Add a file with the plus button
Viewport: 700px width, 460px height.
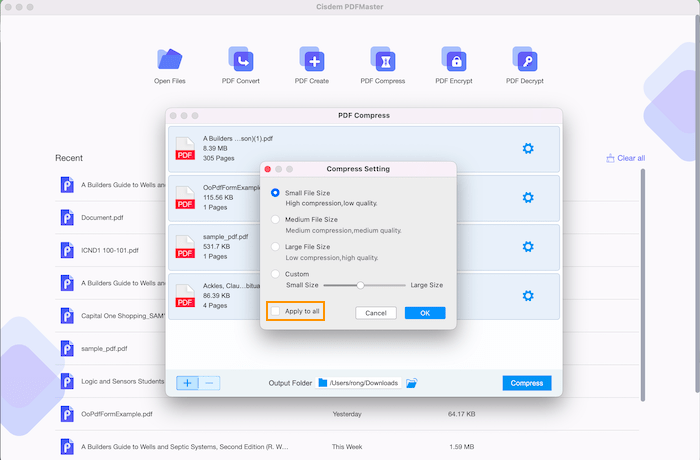click(x=188, y=383)
